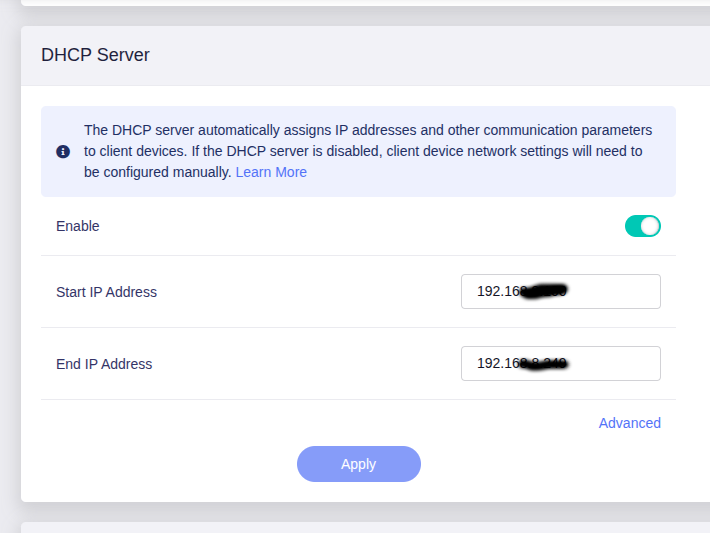Viewport: 710px width, 533px height.
Task: Click the Enable label text
Action: tap(78, 226)
